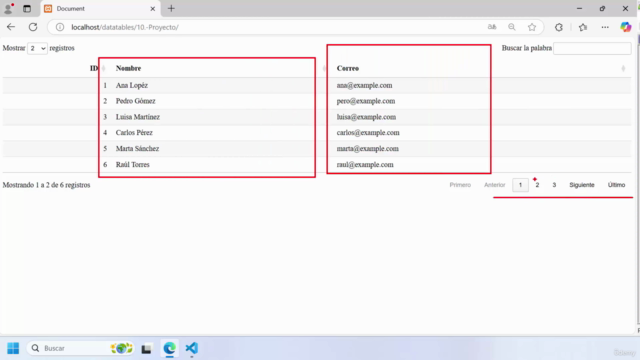Open the favorites list icon
Screen dimensions: 640x360
[583, 27]
